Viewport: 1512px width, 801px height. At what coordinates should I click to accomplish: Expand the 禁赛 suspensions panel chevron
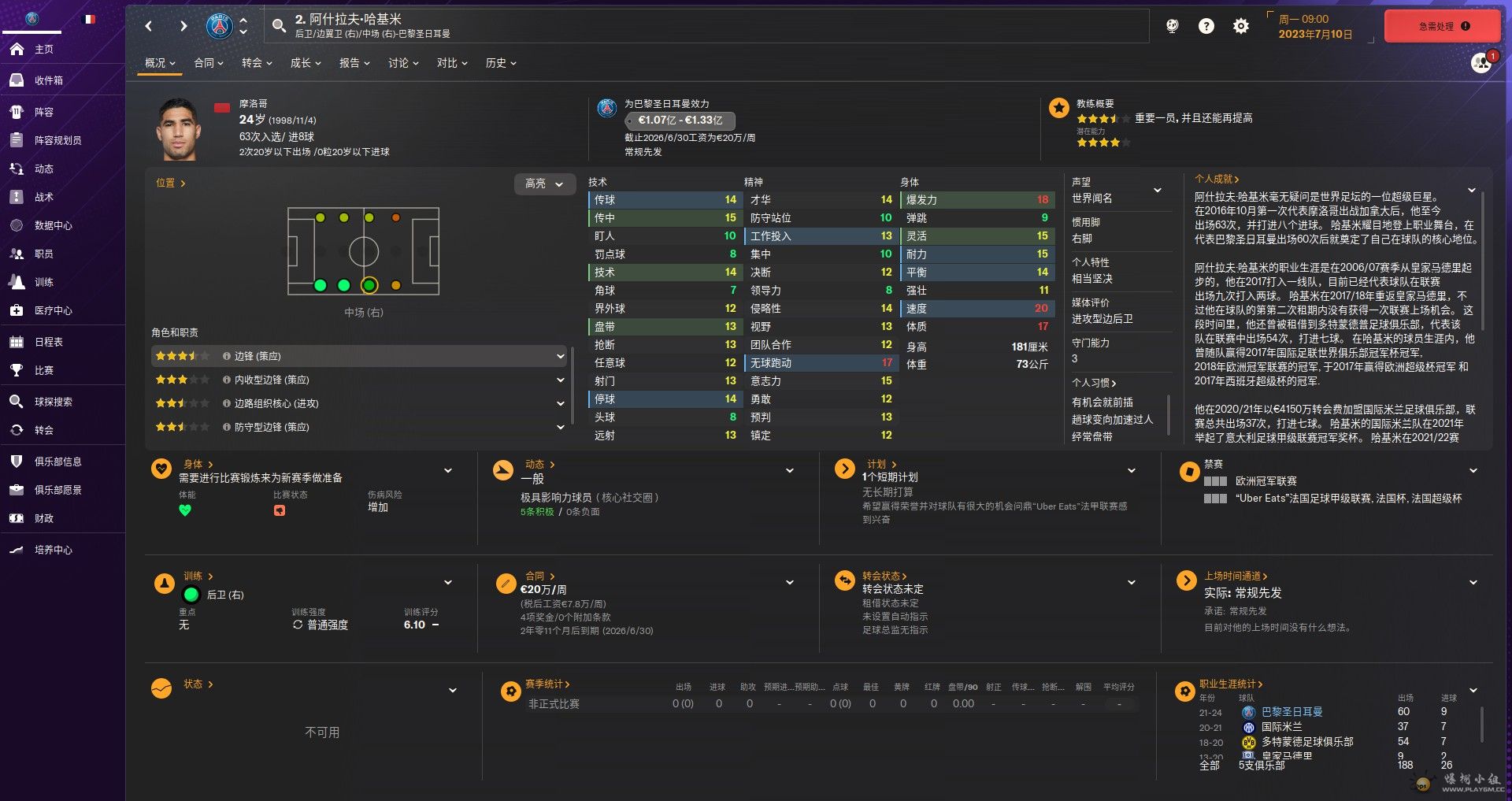1473,470
